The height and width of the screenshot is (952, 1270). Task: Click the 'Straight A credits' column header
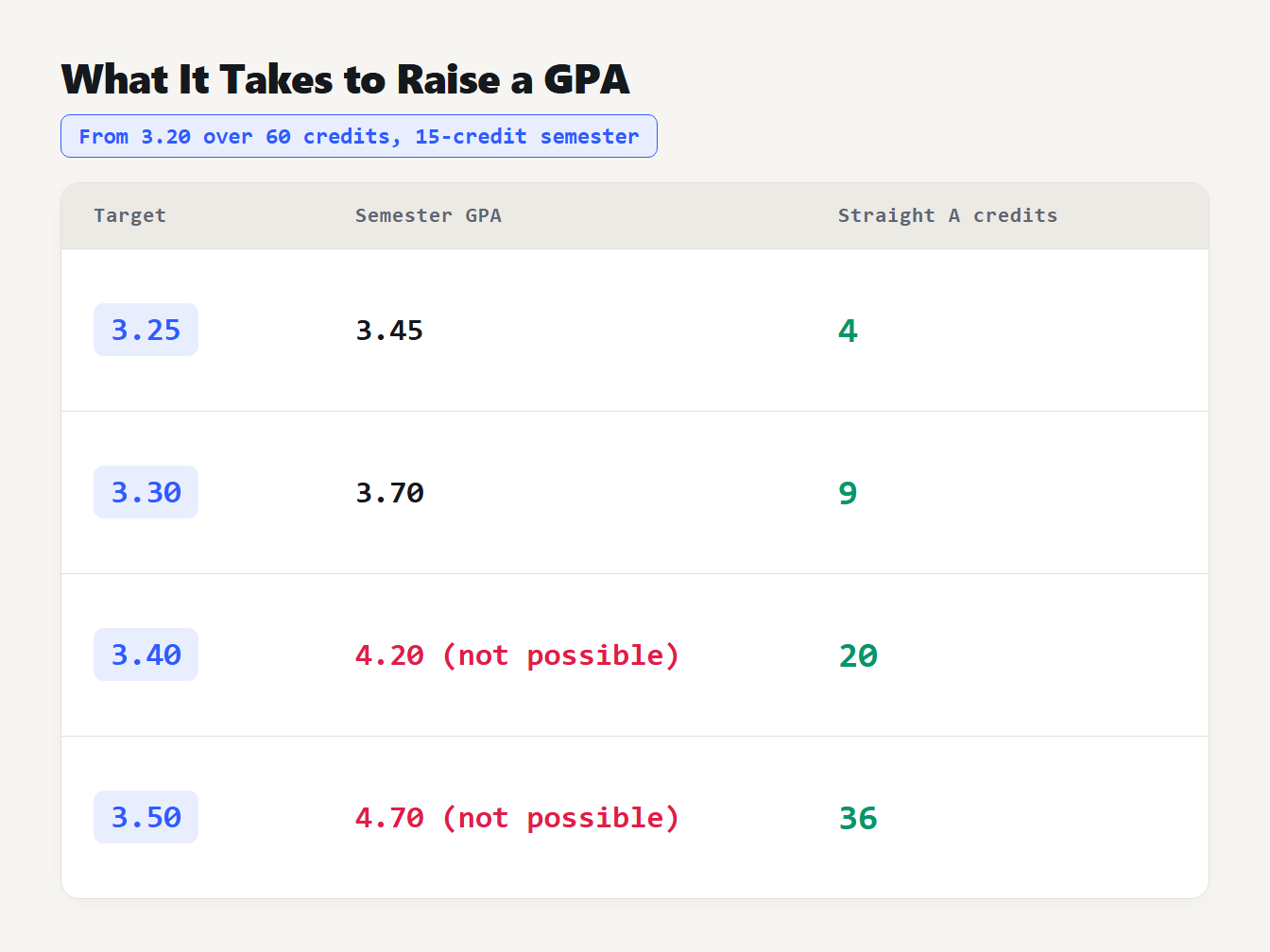(x=948, y=215)
